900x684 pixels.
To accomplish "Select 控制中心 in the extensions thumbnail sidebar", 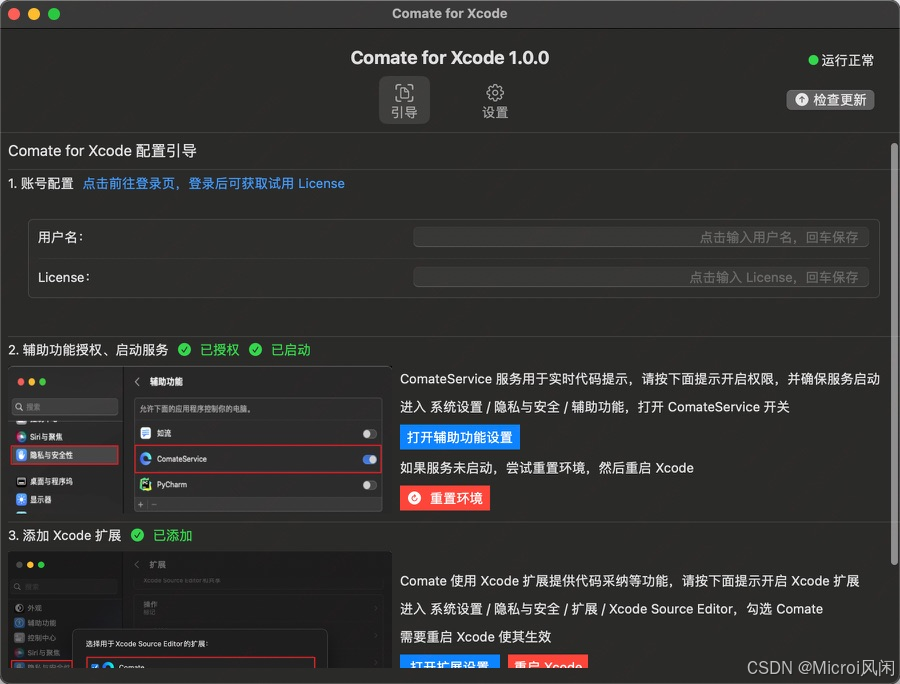I will point(36,638).
